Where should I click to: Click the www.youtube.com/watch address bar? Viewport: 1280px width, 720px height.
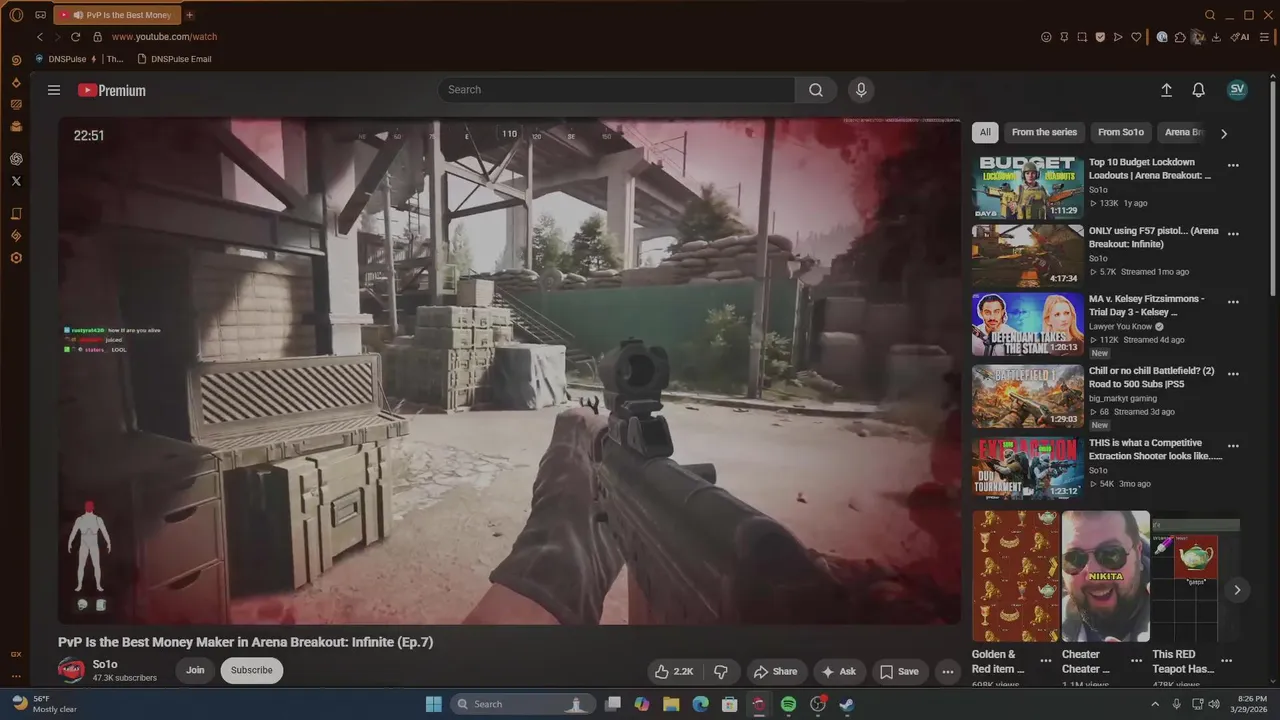164,37
